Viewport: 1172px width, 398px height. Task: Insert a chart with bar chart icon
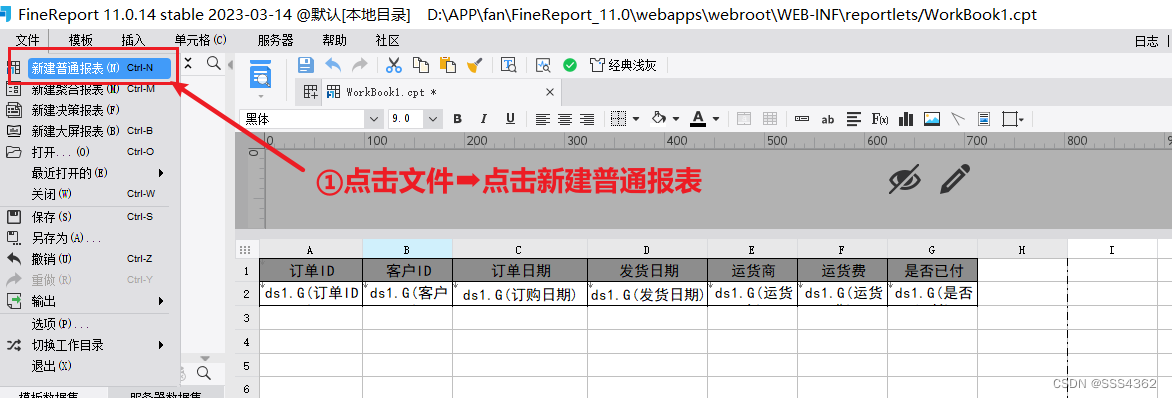pyautogui.click(x=907, y=118)
